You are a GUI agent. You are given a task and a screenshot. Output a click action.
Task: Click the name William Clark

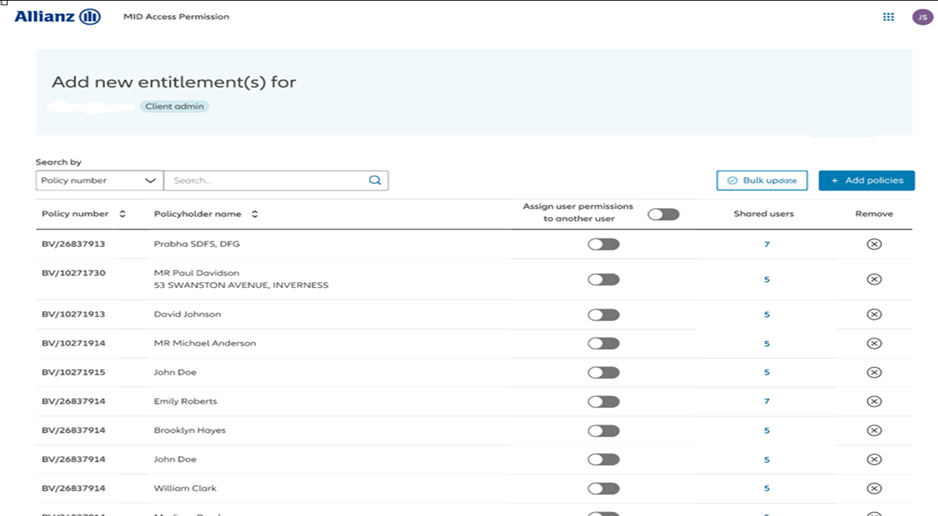[185, 488]
